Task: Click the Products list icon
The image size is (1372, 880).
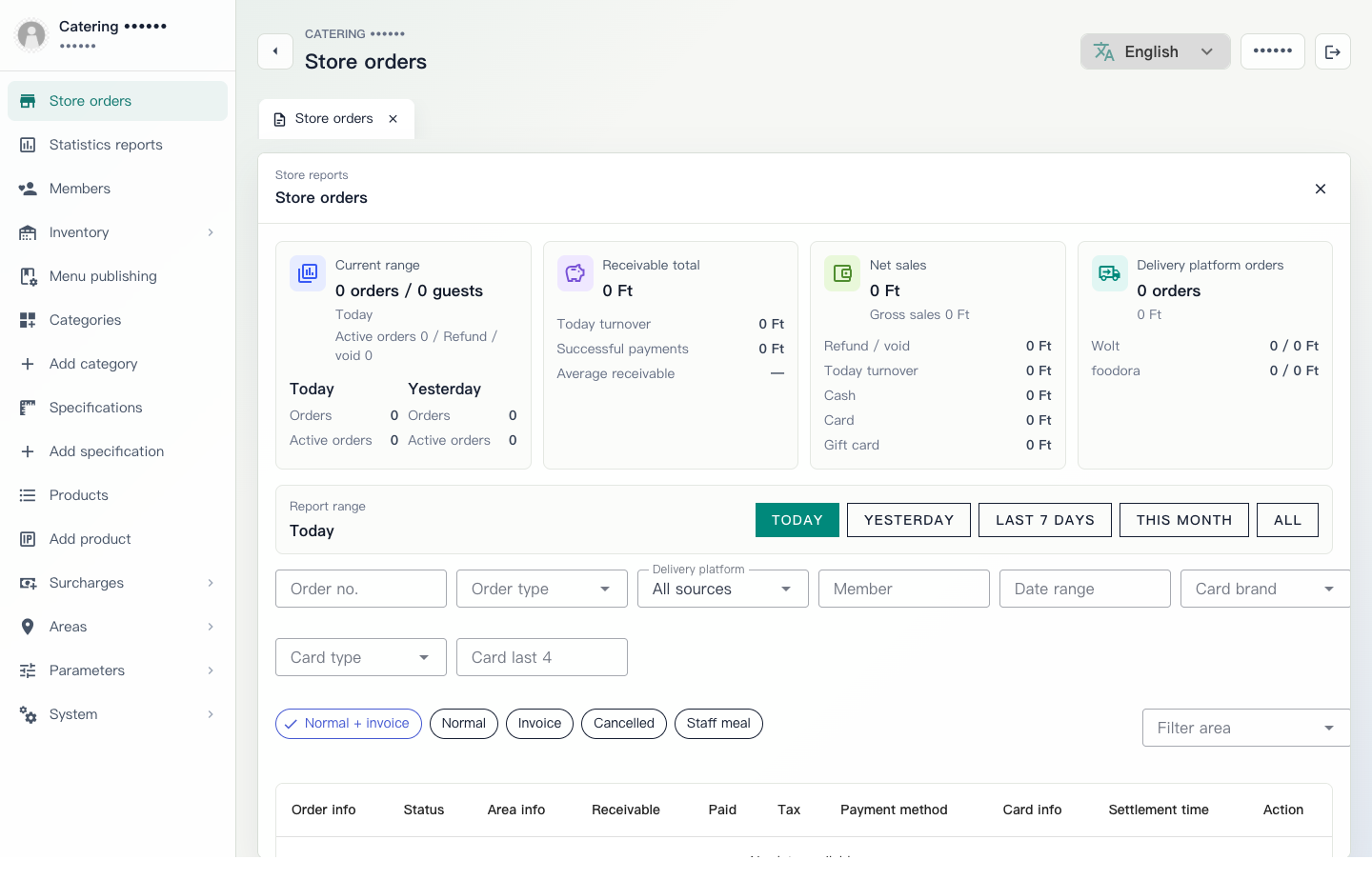Action: click(x=28, y=495)
